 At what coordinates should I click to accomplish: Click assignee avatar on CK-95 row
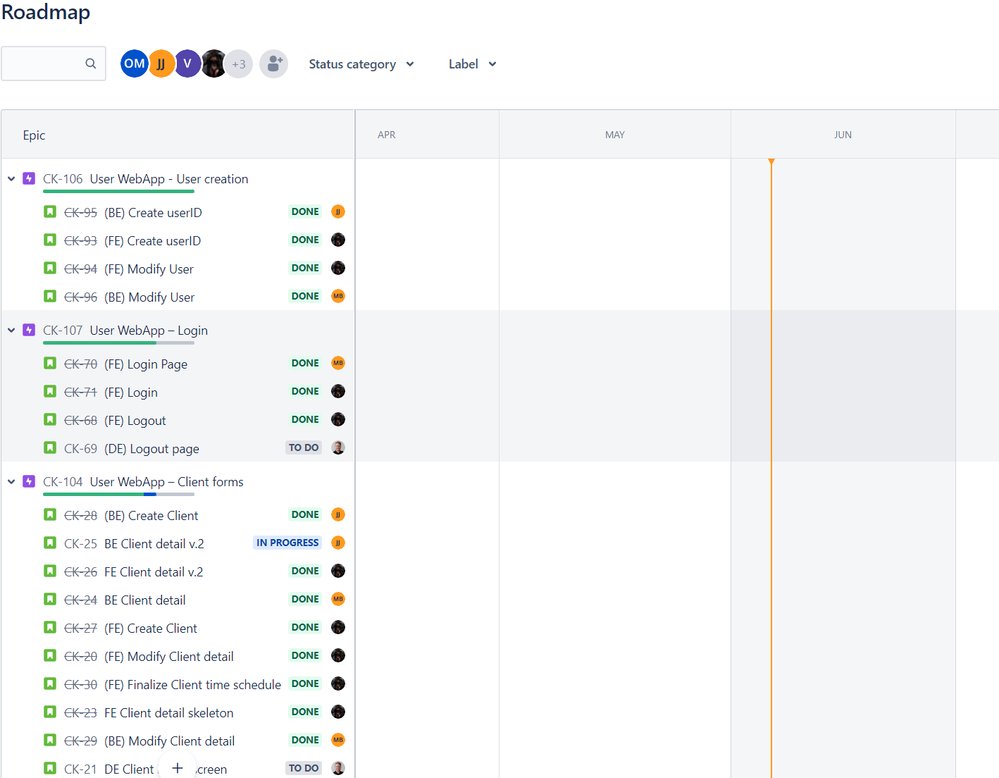(x=338, y=212)
